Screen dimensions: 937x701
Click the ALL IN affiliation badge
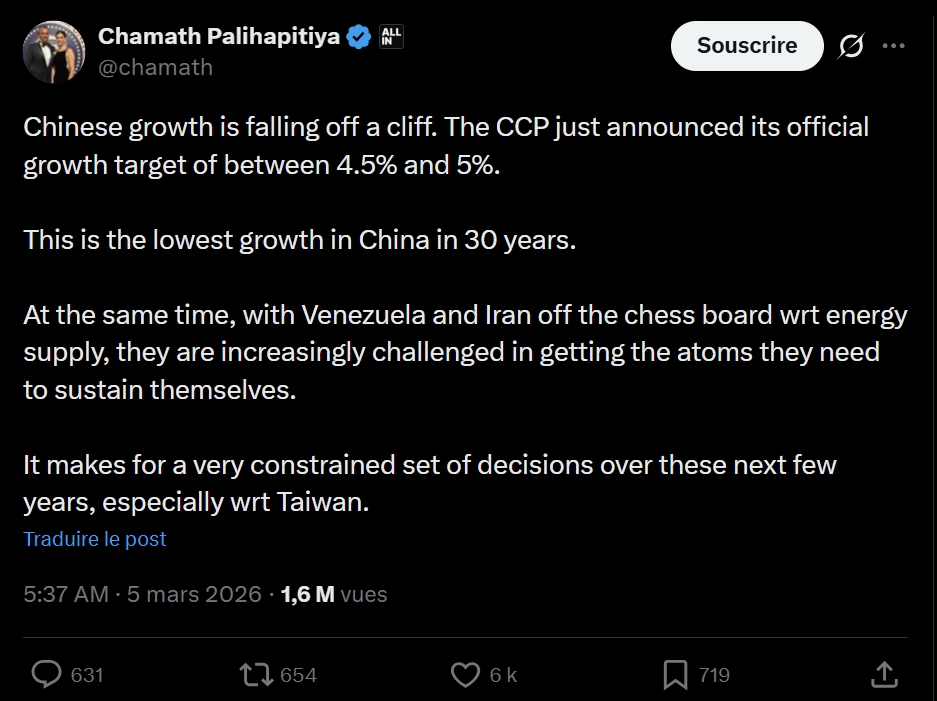tap(391, 38)
